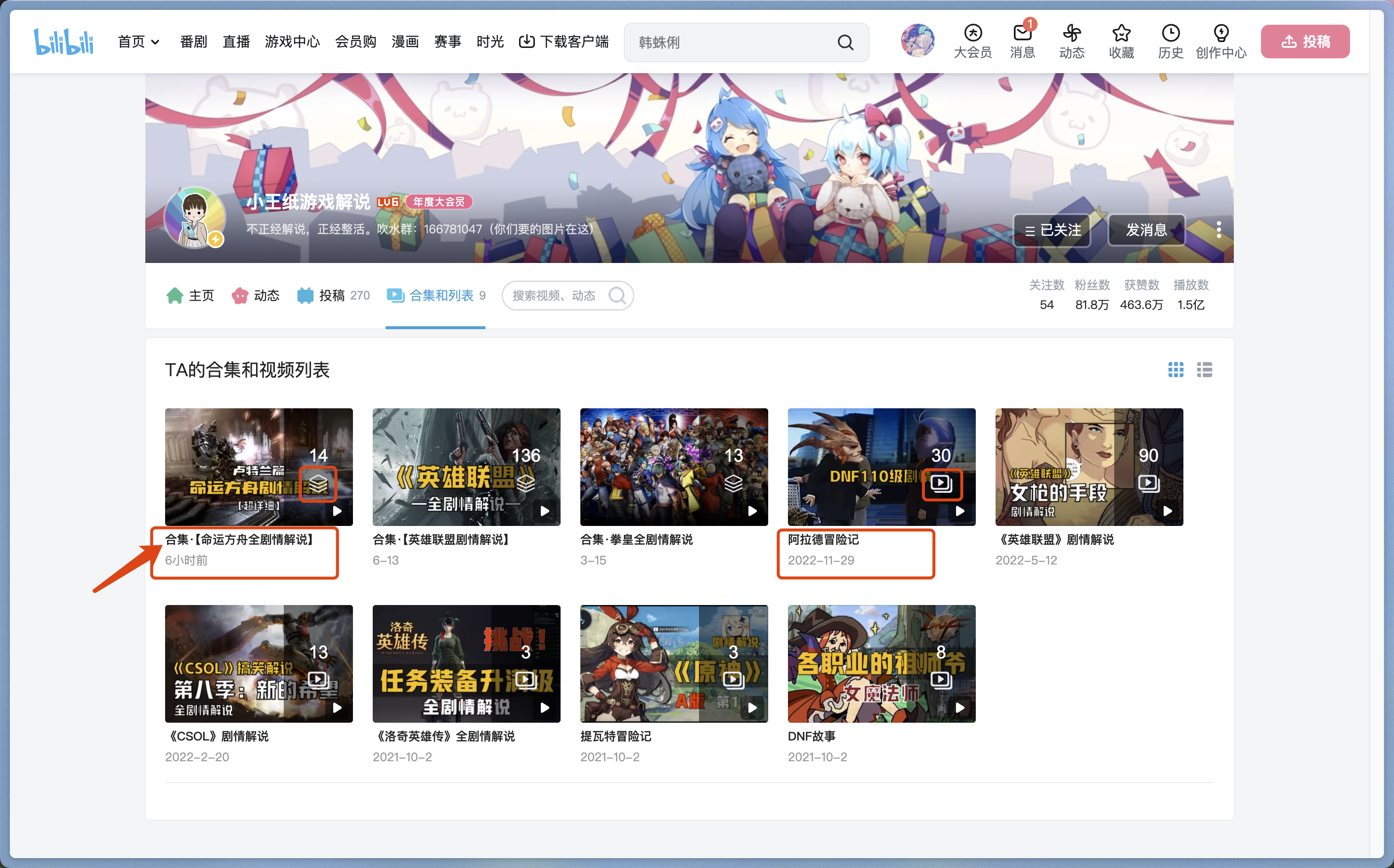
Task: Open the three-dot more options menu
Action: pos(1219,230)
